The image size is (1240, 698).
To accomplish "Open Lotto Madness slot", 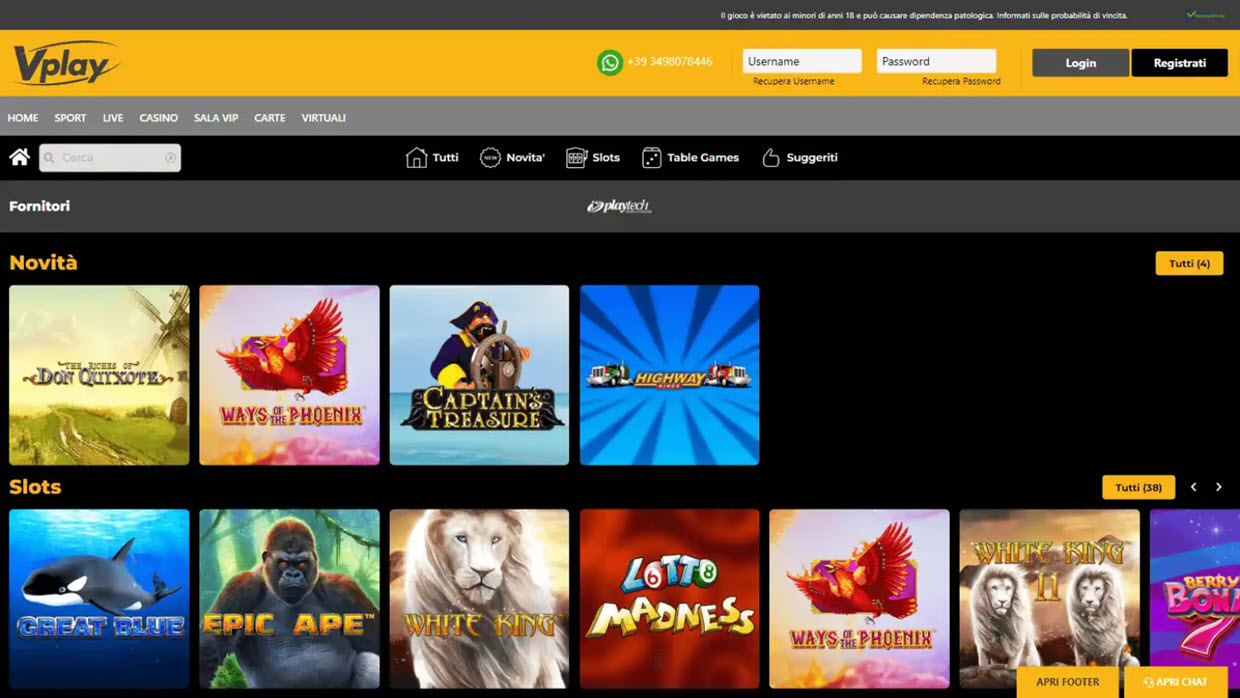I will coord(669,599).
